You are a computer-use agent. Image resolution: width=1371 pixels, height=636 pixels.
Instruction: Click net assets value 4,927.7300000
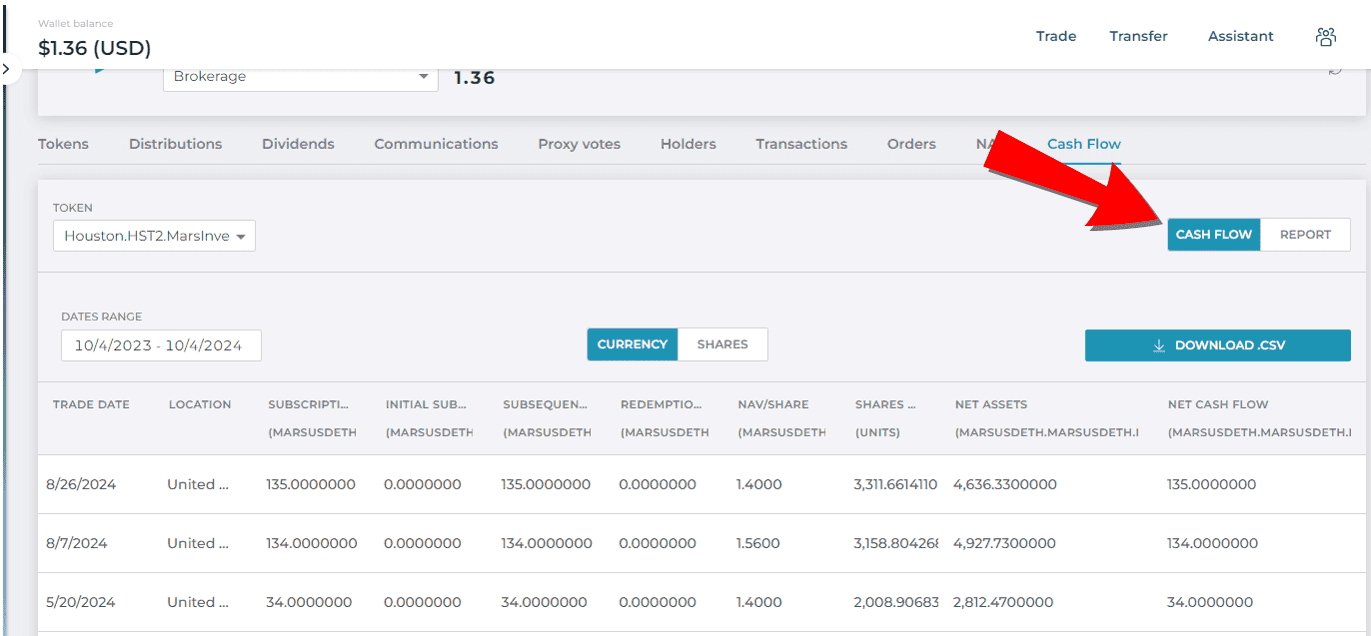(1004, 543)
